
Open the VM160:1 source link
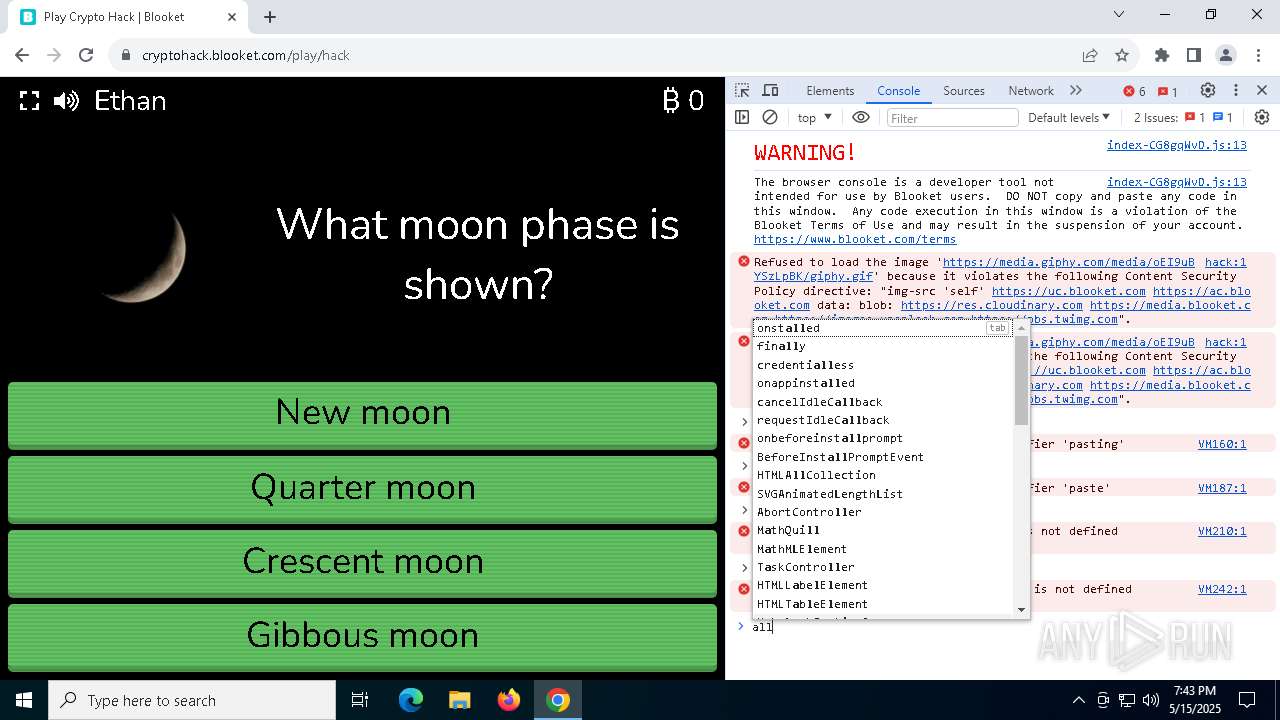point(1222,444)
